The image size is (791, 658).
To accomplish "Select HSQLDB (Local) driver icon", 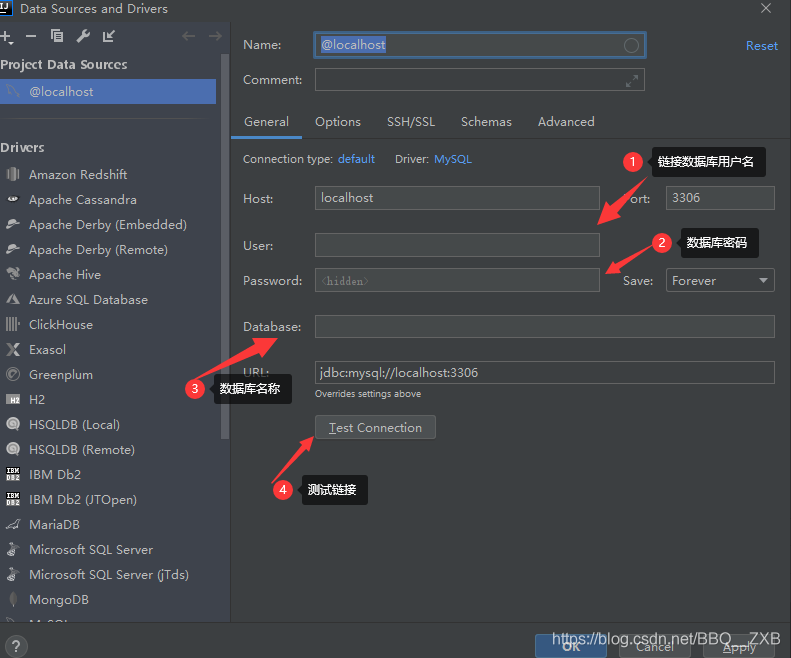I will [13, 424].
